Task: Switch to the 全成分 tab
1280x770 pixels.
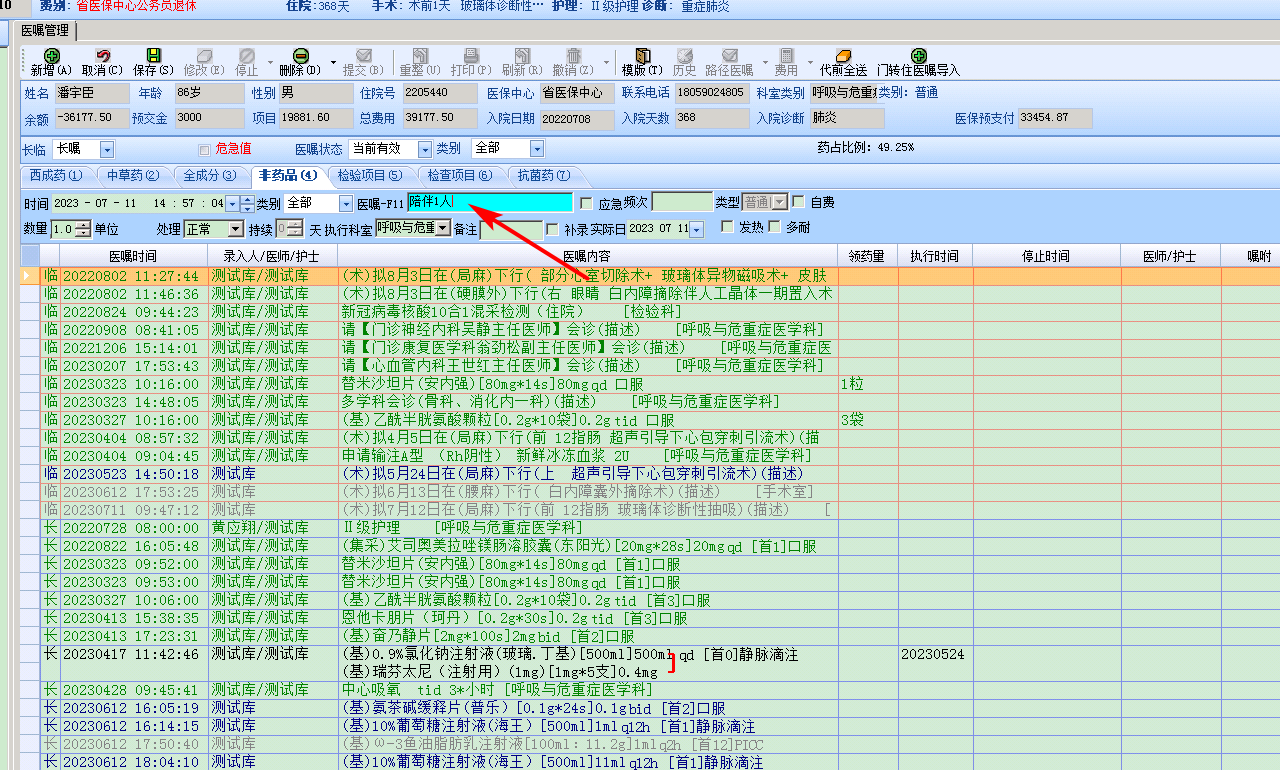Action: tap(210, 176)
